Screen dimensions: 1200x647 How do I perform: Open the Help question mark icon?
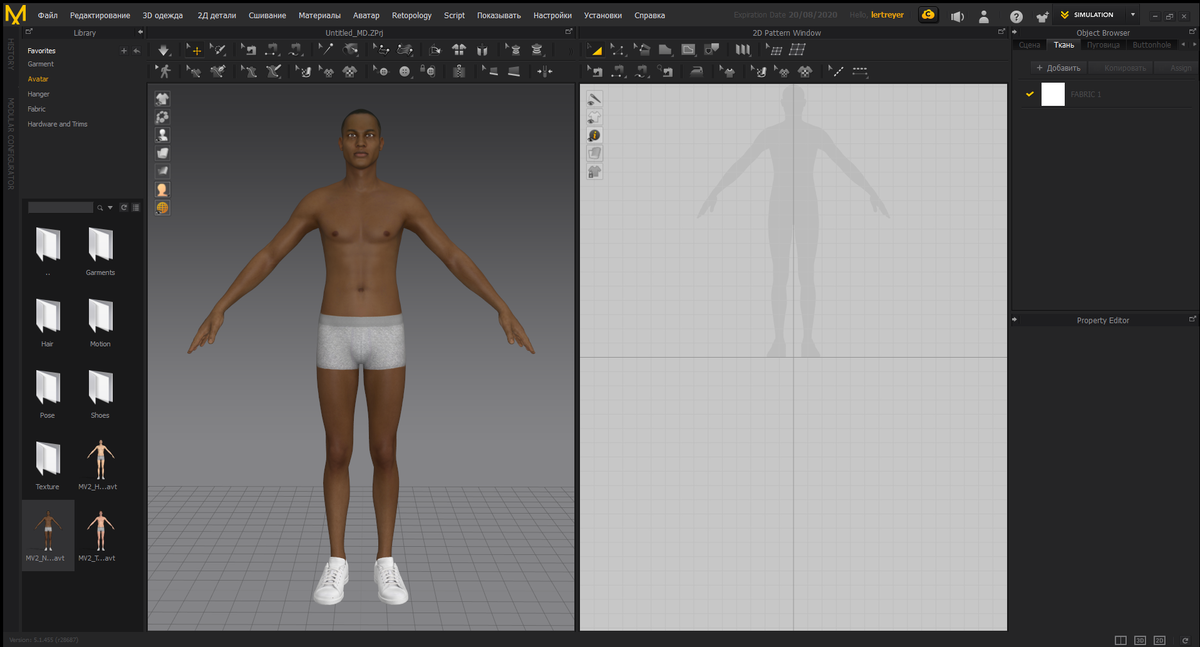click(x=1016, y=16)
